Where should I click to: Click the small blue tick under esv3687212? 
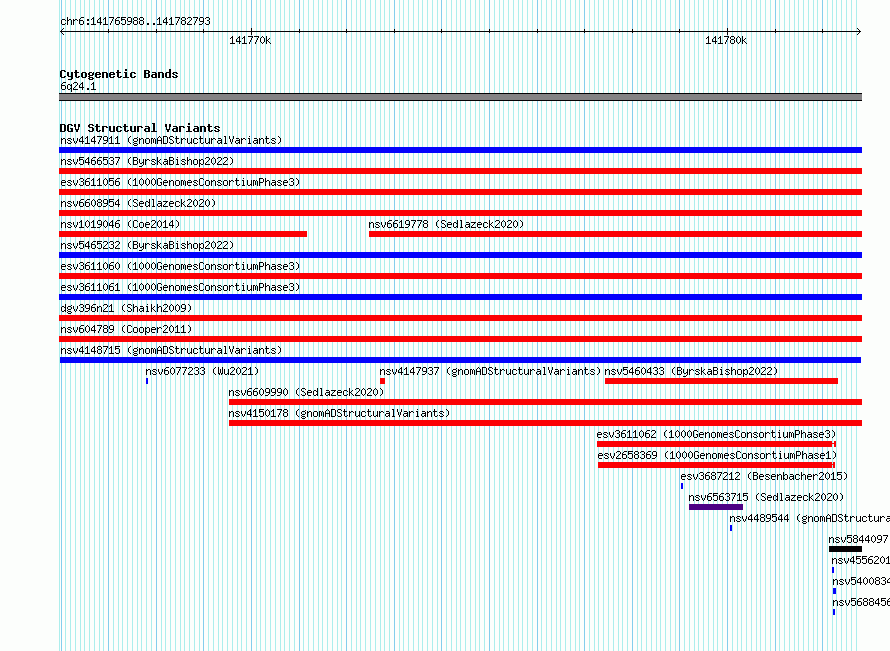pos(682,486)
